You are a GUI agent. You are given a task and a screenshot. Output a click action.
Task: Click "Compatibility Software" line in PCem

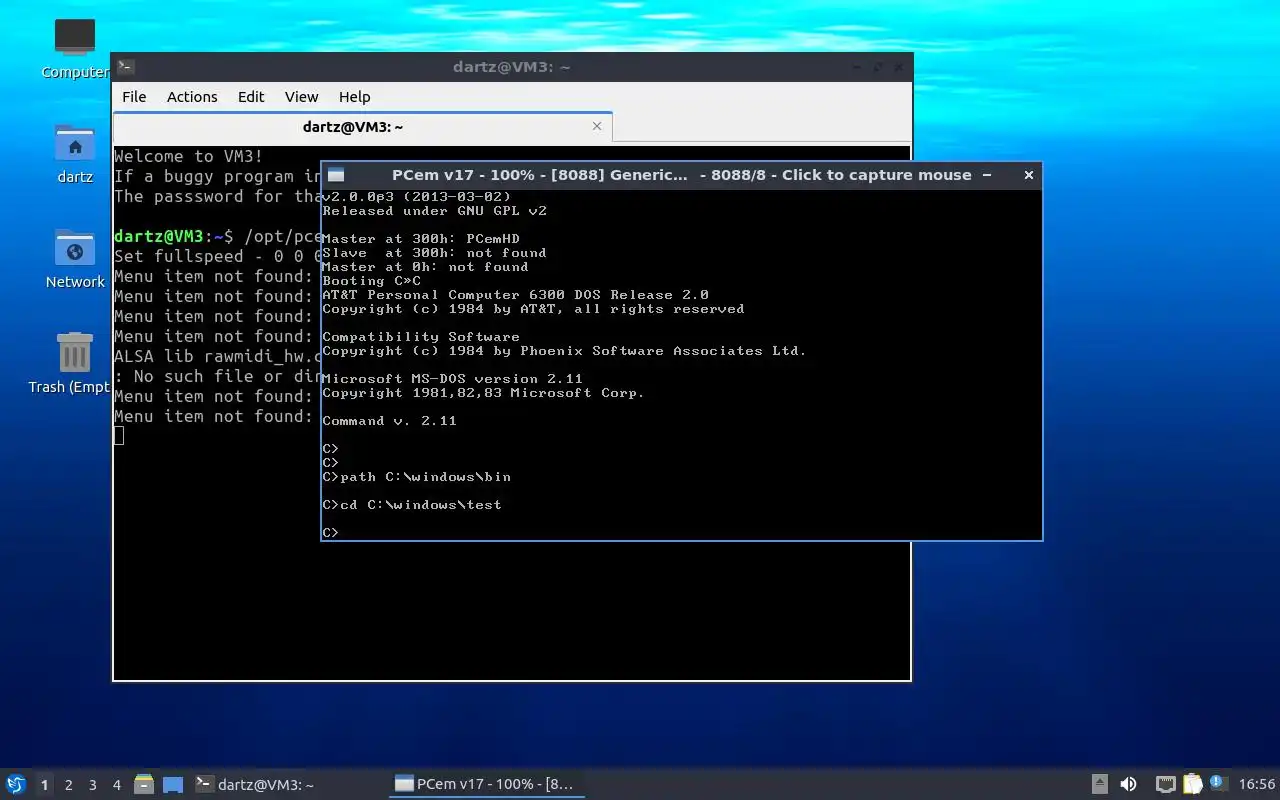pos(421,337)
